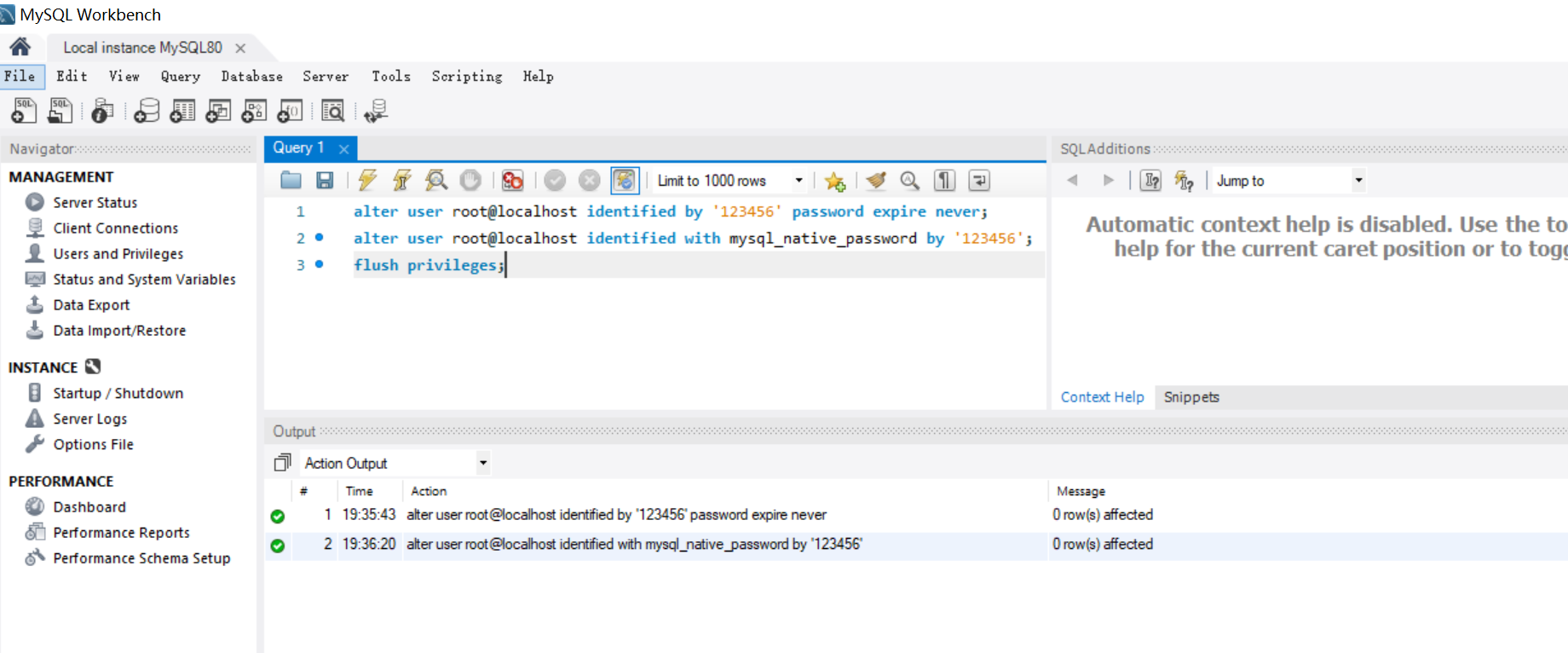Viewport: 1568px width, 653px height.
Task: Click the instance status icon next to INSTANCE
Action: point(93,367)
